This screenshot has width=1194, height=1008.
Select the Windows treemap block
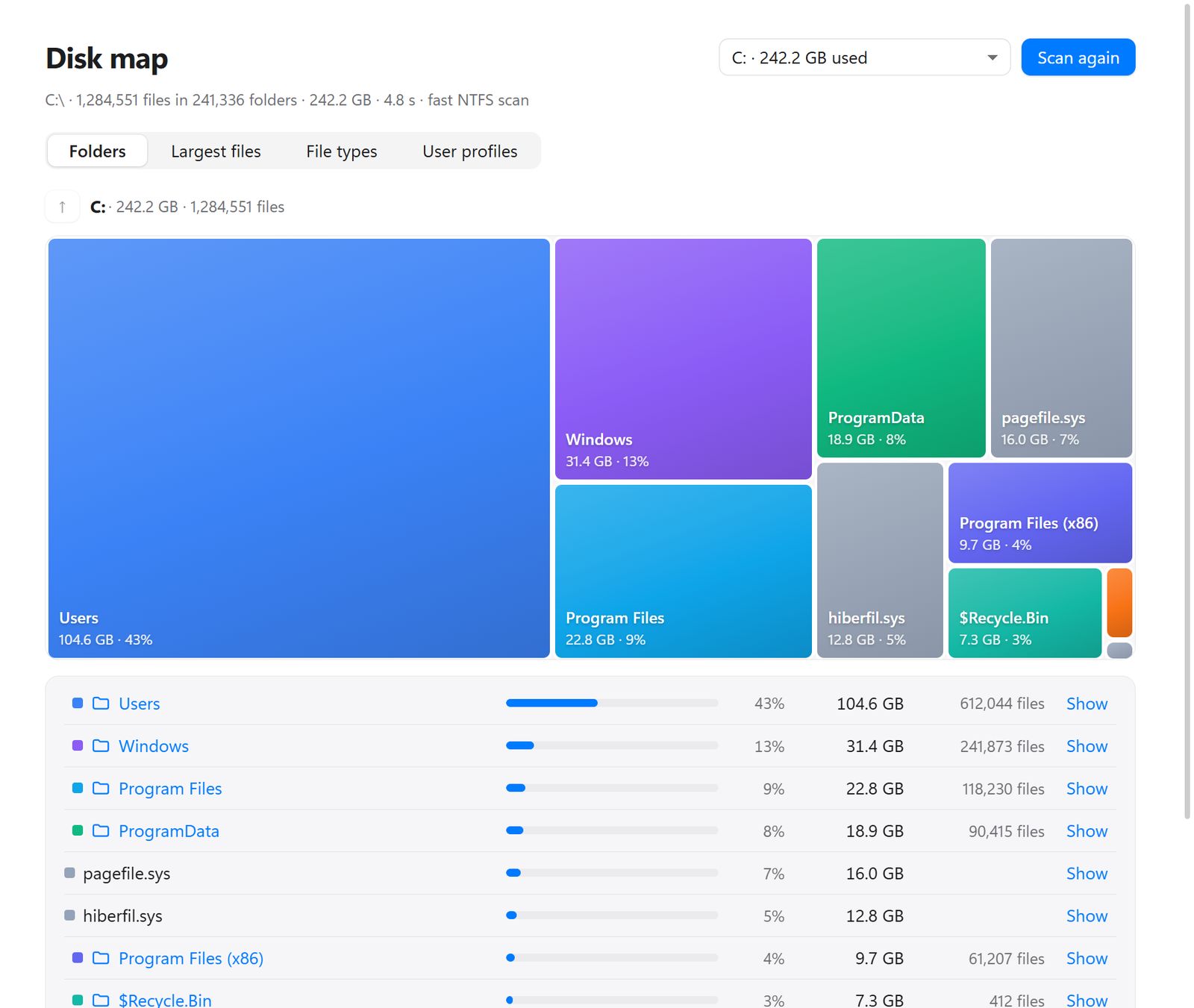684,359
